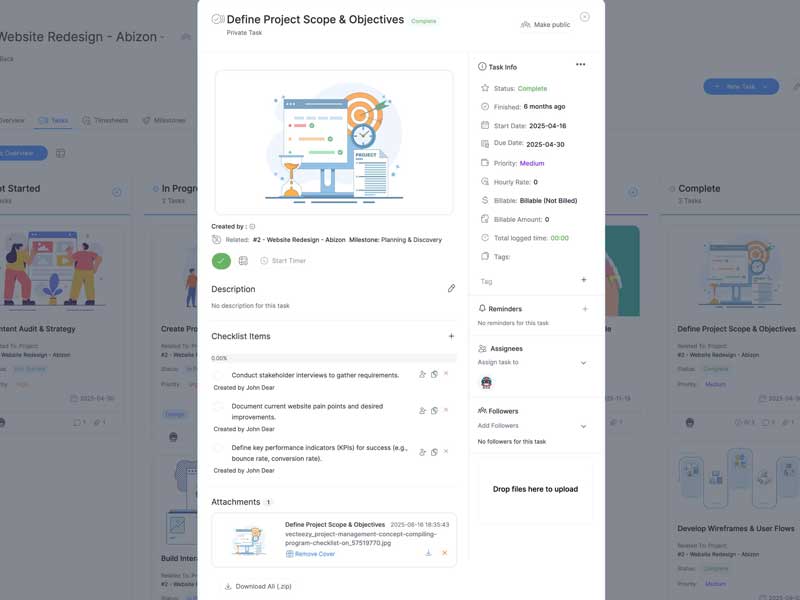Click Remove Cover link on attachment

pyautogui.click(x=310, y=554)
